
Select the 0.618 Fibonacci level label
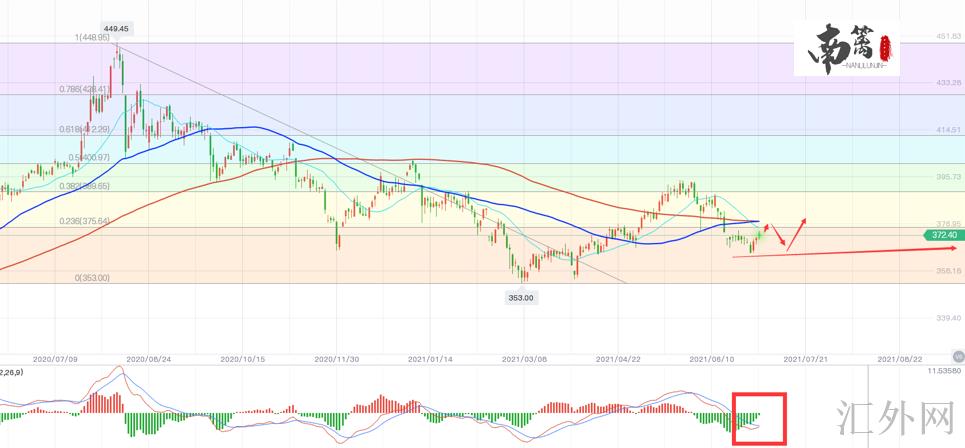coord(84,129)
